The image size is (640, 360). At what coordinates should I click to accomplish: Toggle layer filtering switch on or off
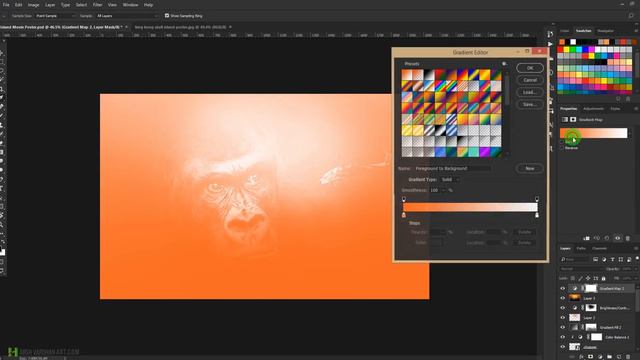point(637,259)
